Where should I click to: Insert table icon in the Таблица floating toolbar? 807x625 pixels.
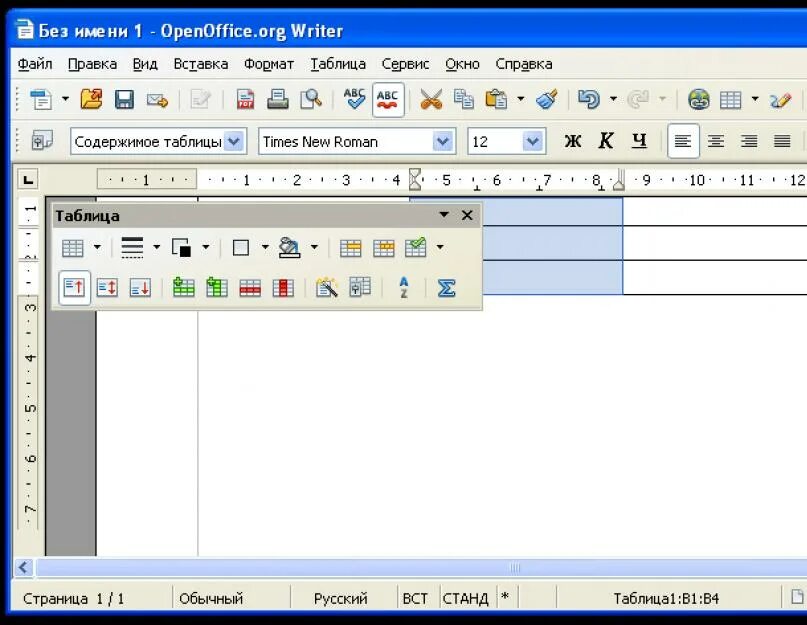click(73, 248)
